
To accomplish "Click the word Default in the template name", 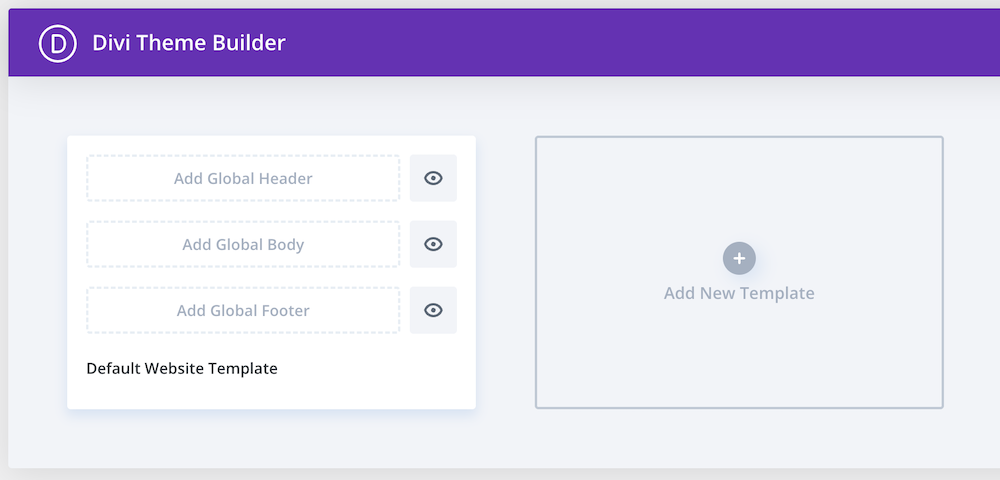I will 113,368.
